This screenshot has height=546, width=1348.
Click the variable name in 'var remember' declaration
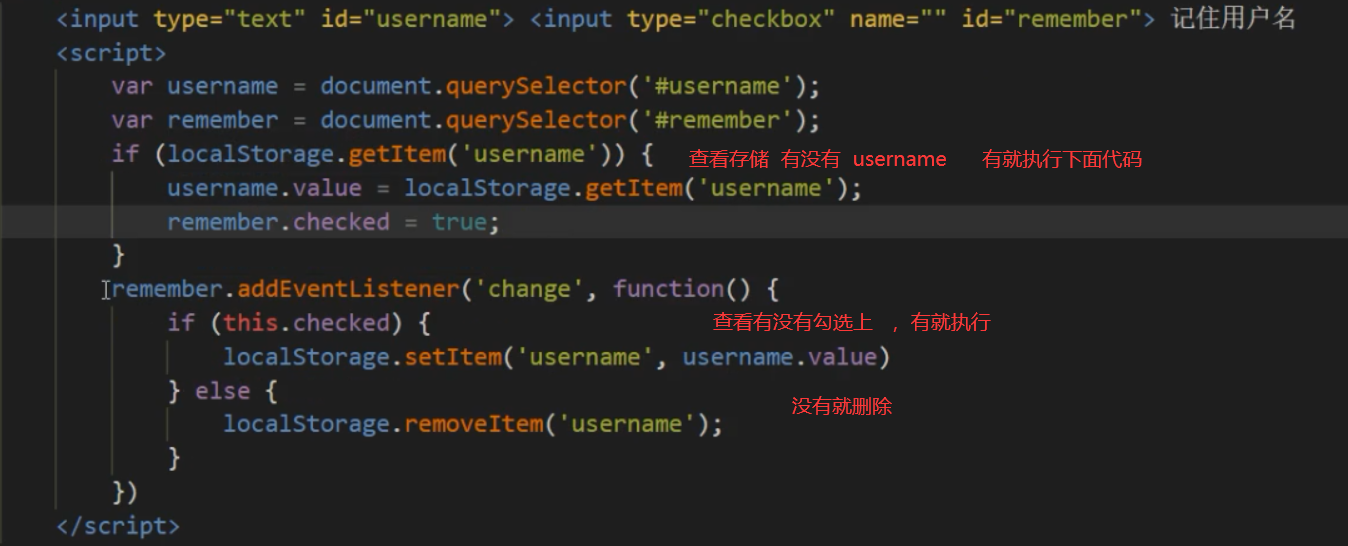[222, 120]
